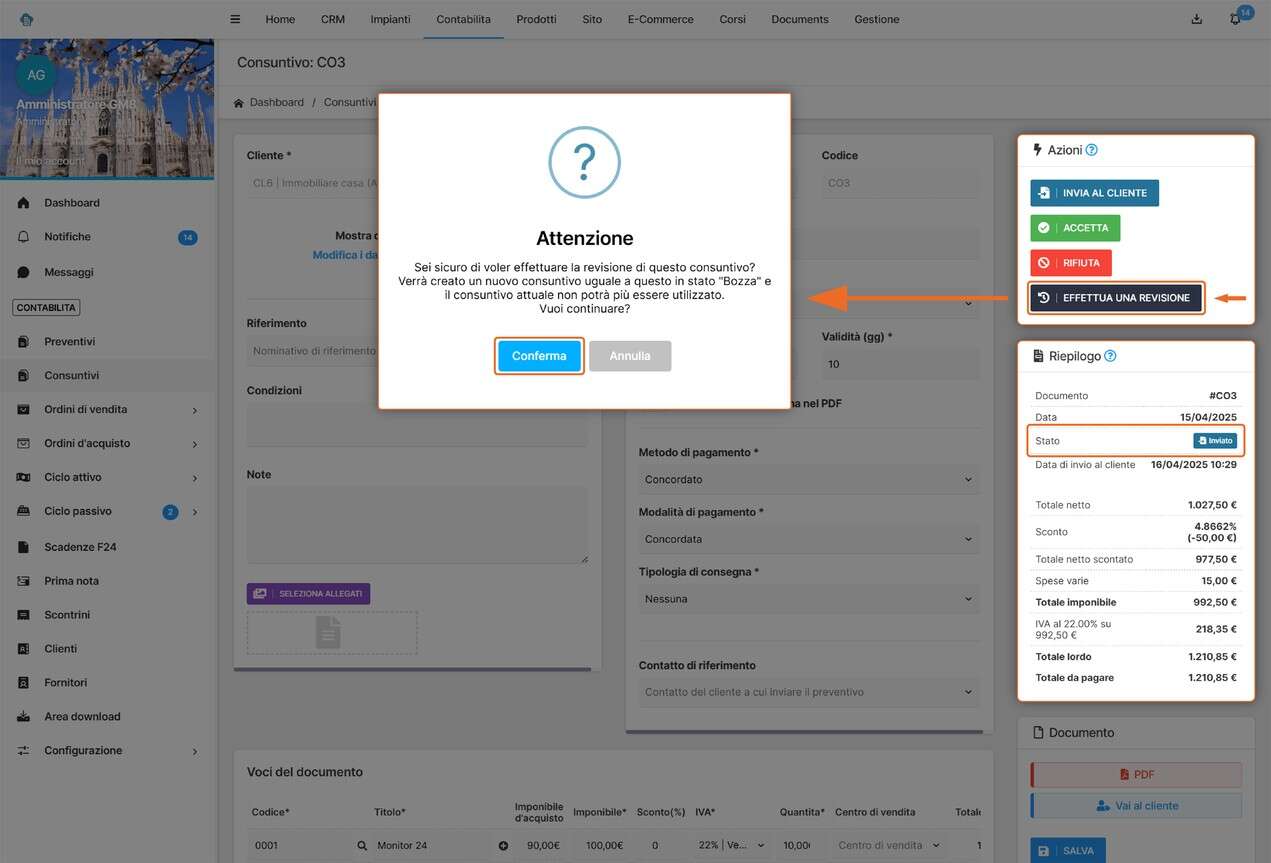Image resolution: width=1271 pixels, height=863 pixels.
Task: Select E-Commerce from the top navigation
Action: coord(660,19)
